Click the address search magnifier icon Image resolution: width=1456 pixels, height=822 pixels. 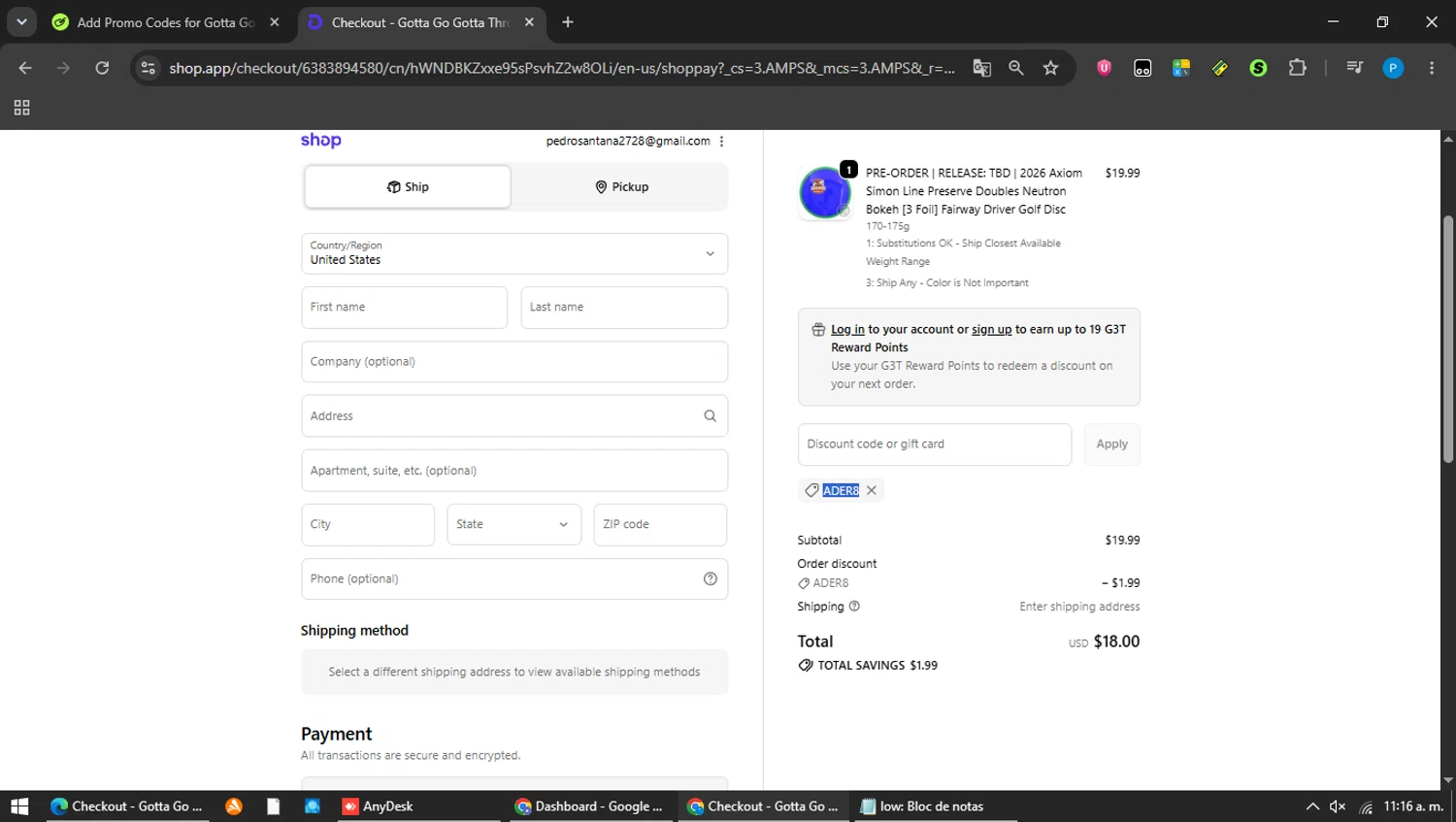[710, 415]
